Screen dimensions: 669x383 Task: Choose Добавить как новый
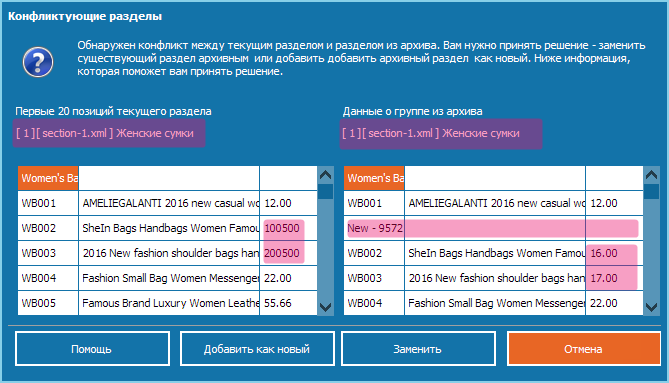[x=257, y=348]
